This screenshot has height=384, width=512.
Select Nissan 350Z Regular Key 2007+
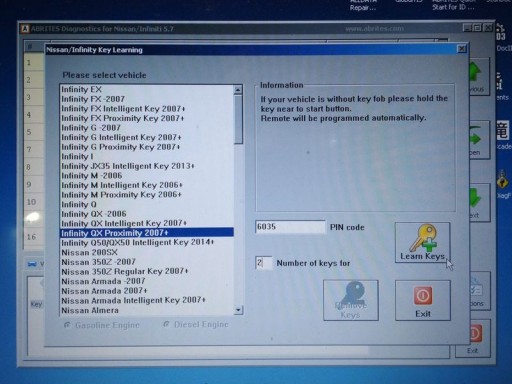147,272
